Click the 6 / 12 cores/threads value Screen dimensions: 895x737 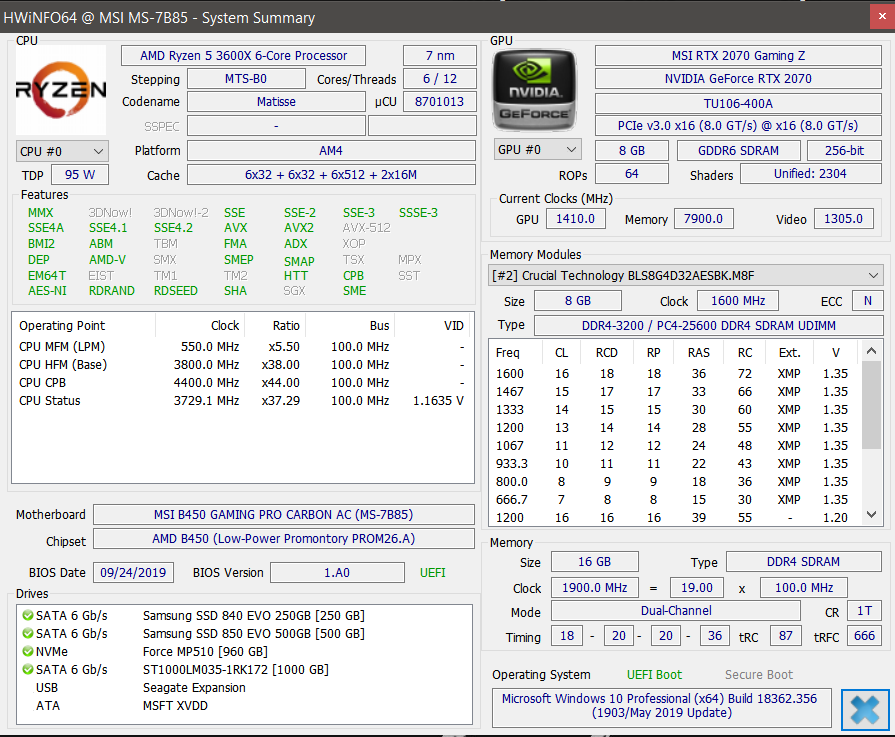(440, 79)
